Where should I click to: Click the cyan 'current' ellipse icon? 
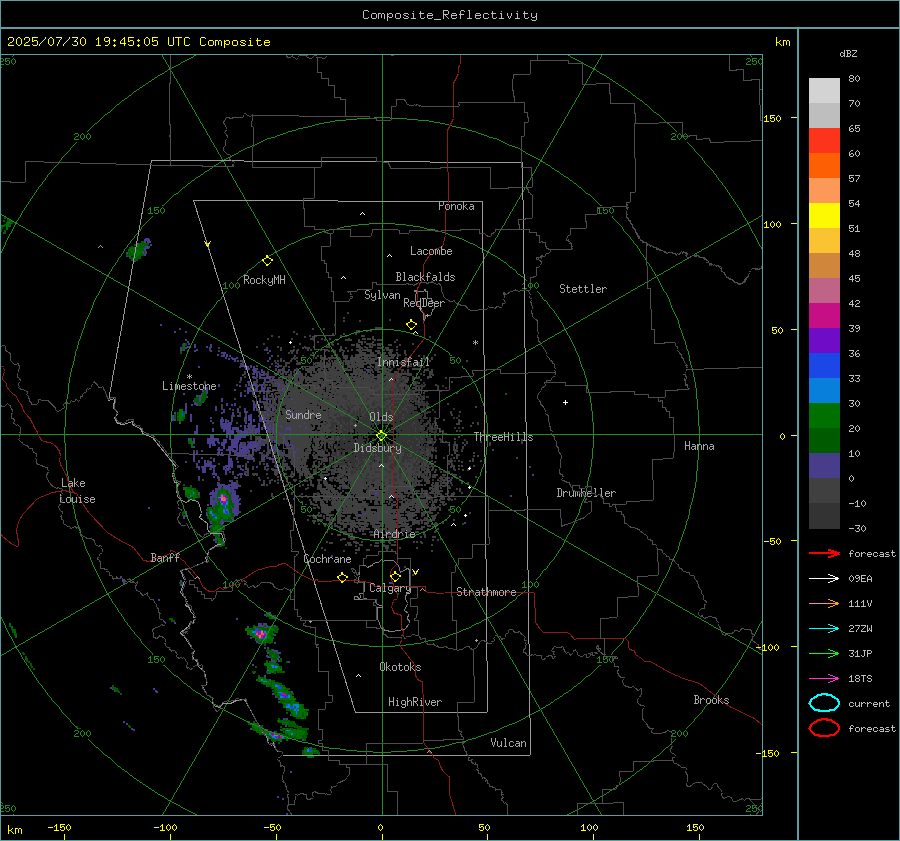tap(824, 703)
